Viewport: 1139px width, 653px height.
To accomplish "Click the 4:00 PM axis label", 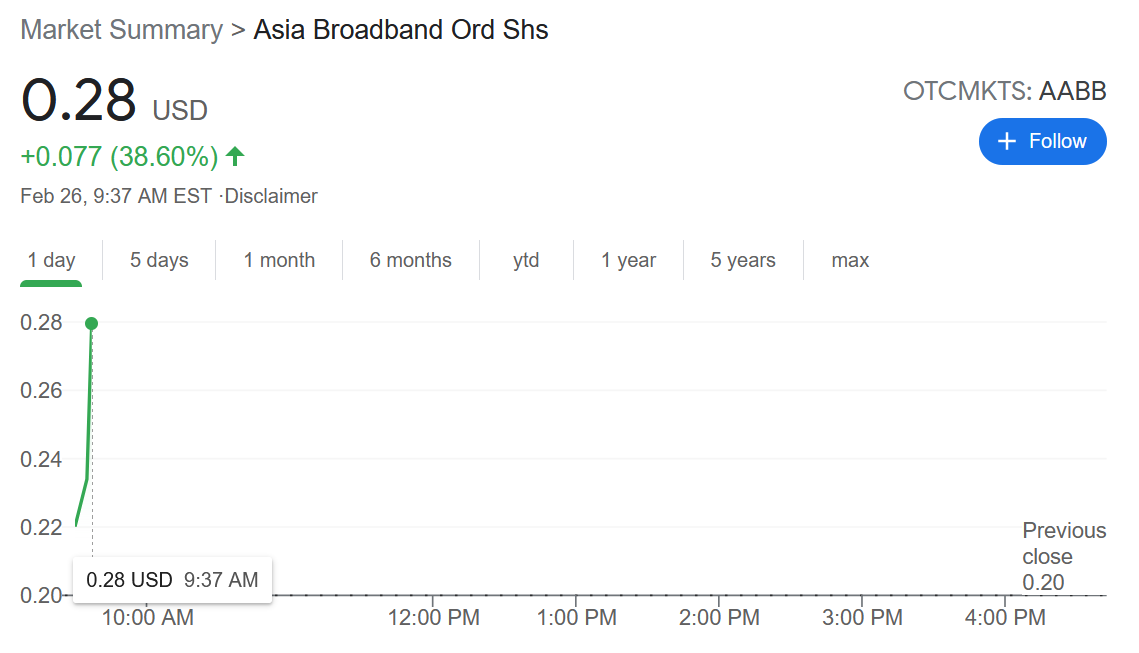I will pyautogui.click(x=1004, y=618).
